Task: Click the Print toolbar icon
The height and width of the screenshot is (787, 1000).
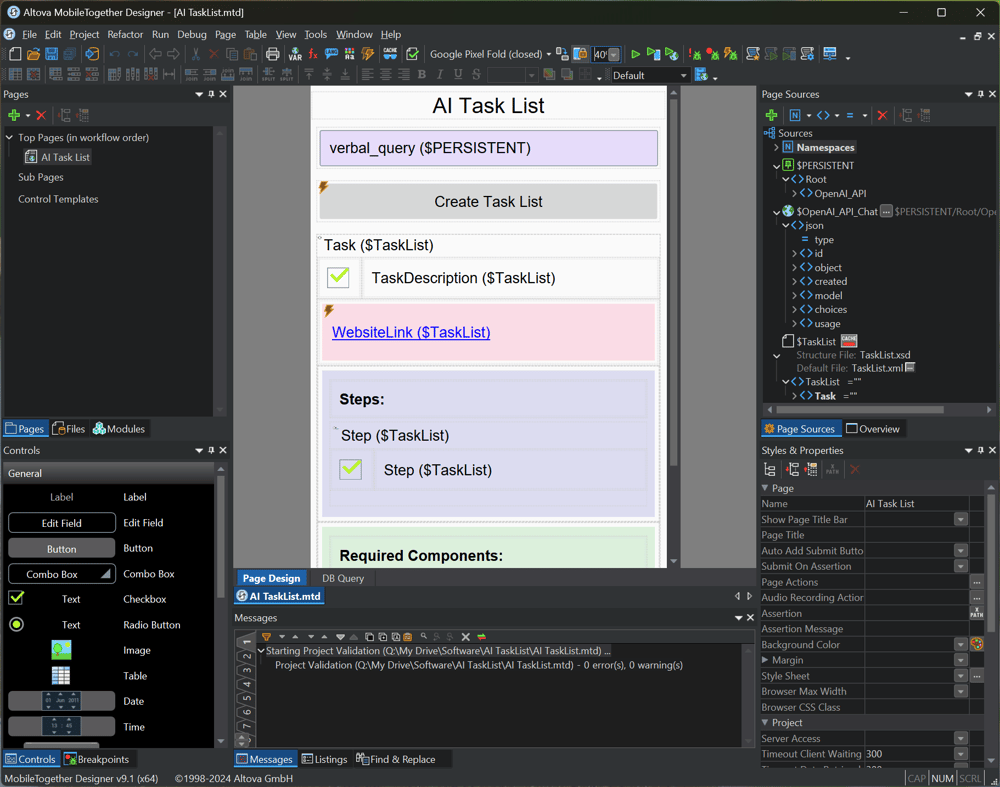Action: 272,54
